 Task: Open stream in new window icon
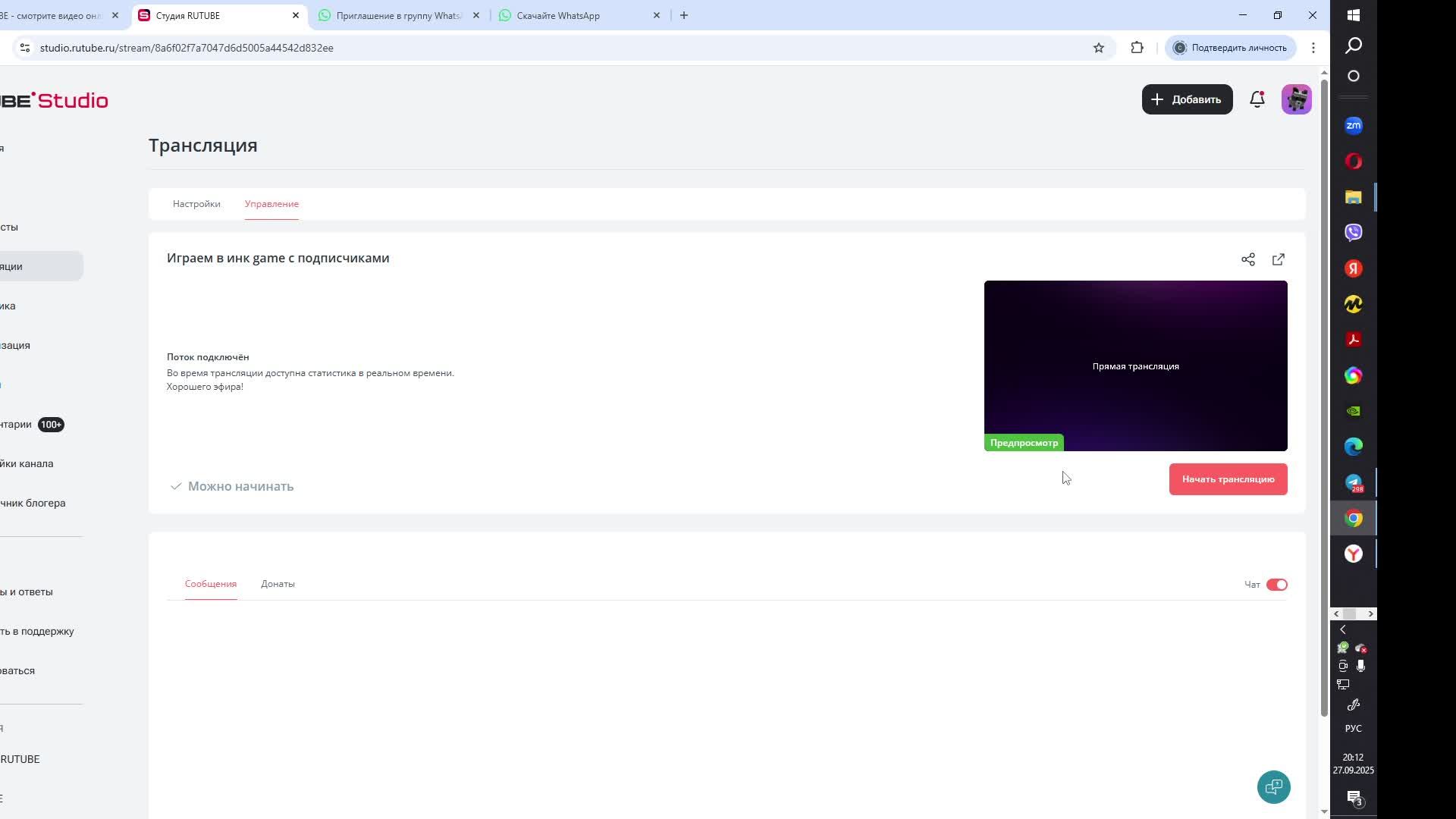(x=1278, y=259)
